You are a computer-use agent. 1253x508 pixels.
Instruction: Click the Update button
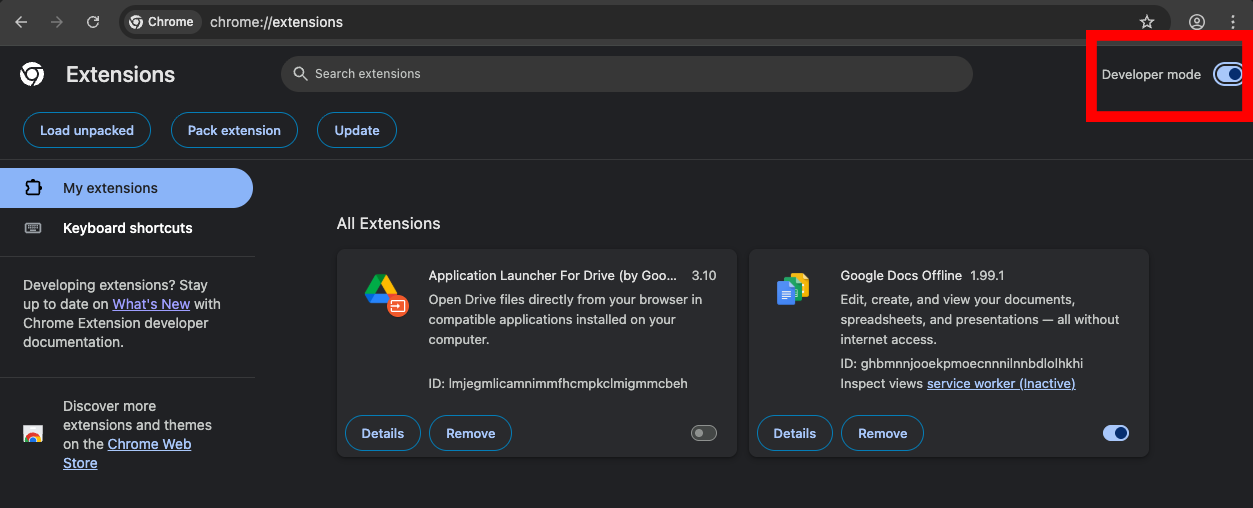357,130
